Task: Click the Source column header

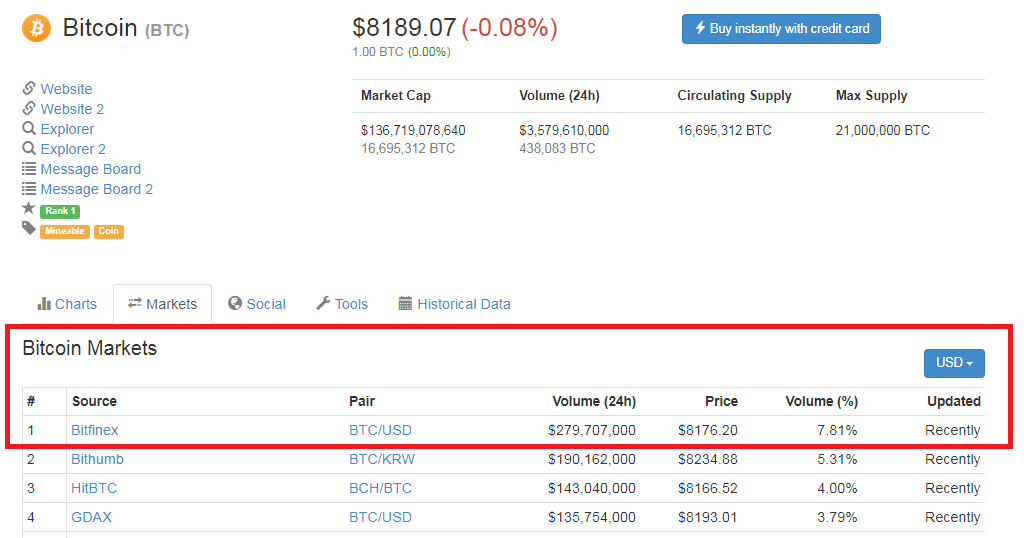Action: (x=94, y=401)
